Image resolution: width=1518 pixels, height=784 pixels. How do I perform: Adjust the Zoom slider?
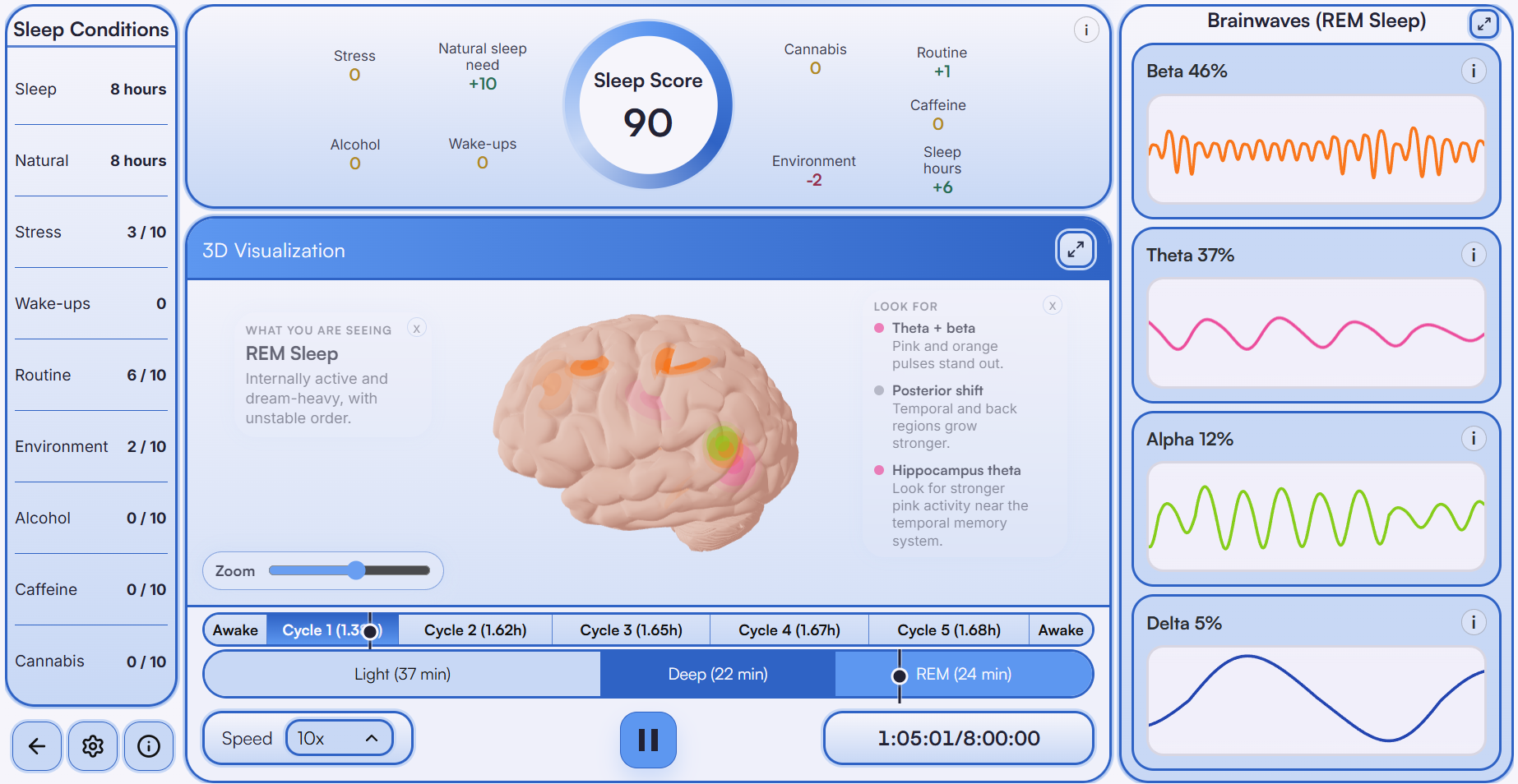pyautogui.click(x=349, y=570)
